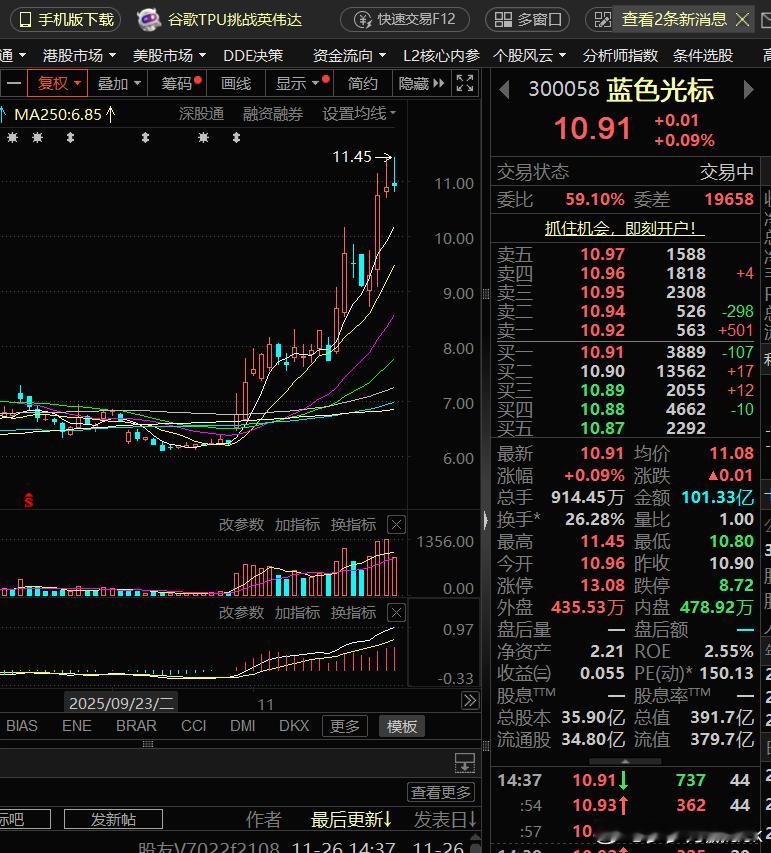Click the MA250:6.85 moving average label
Image resolution: width=771 pixels, height=853 pixels.
coord(64,114)
